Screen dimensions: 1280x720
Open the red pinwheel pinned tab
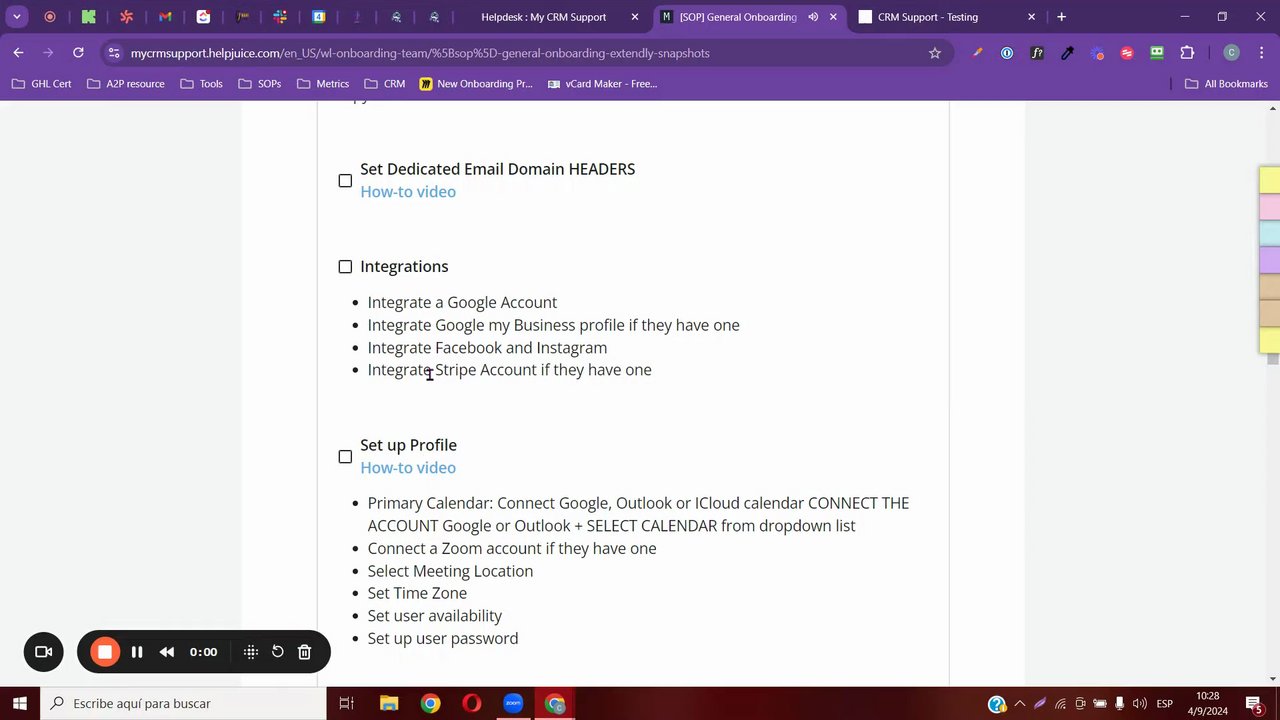coord(126,17)
